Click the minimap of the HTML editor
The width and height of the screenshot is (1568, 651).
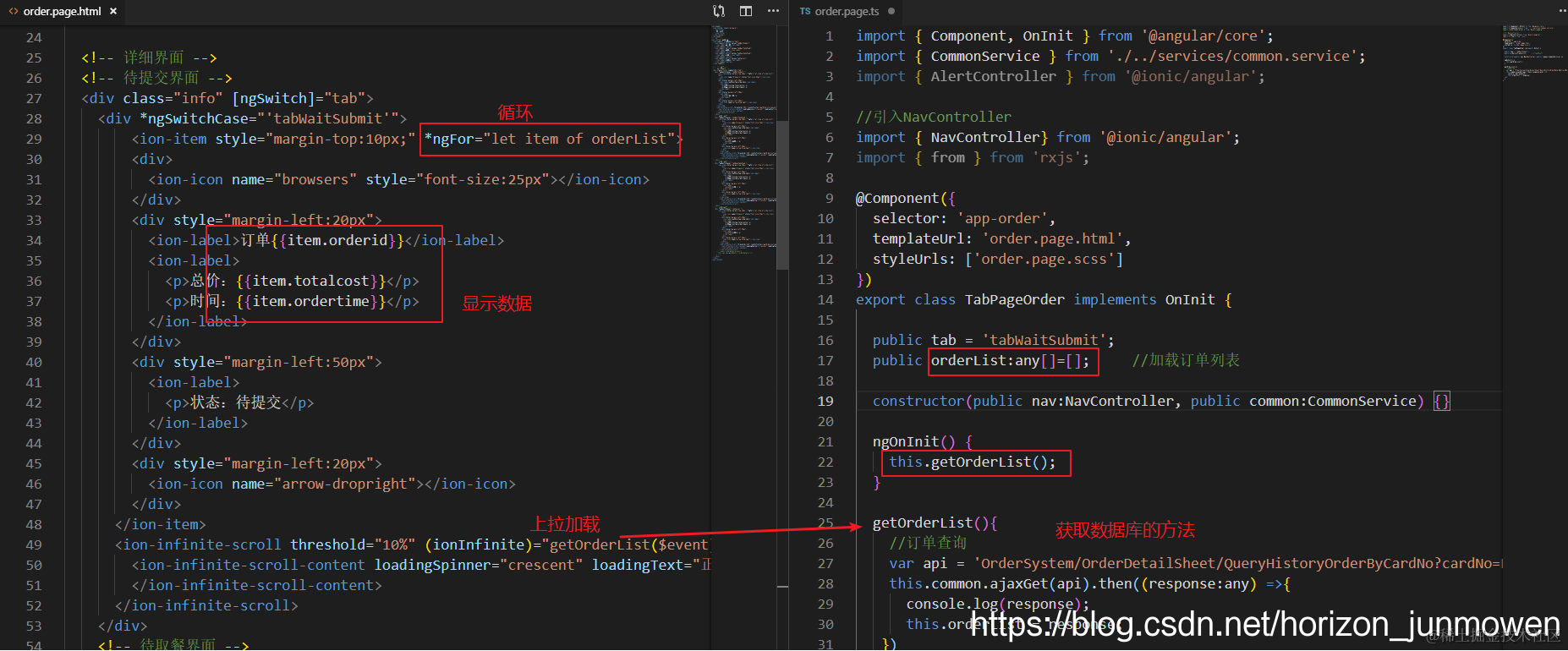pyautogui.click(x=744, y=144)
